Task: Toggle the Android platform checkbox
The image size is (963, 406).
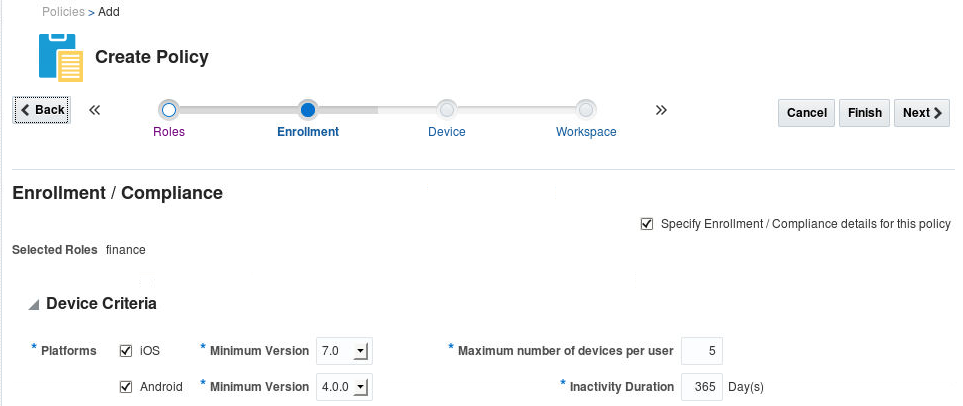Action: [126, 387]
